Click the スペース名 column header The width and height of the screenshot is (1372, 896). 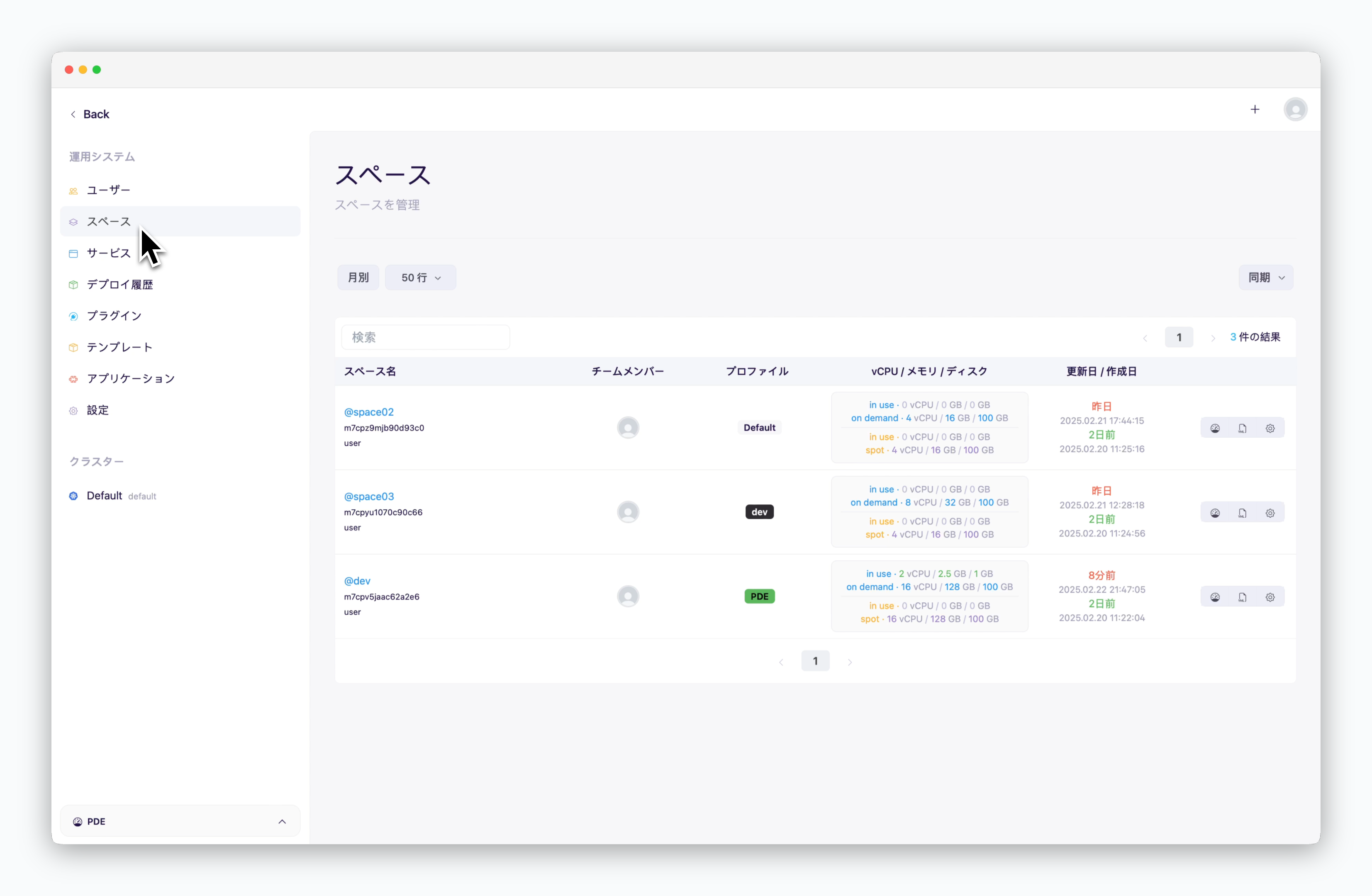tap(370, 372)
